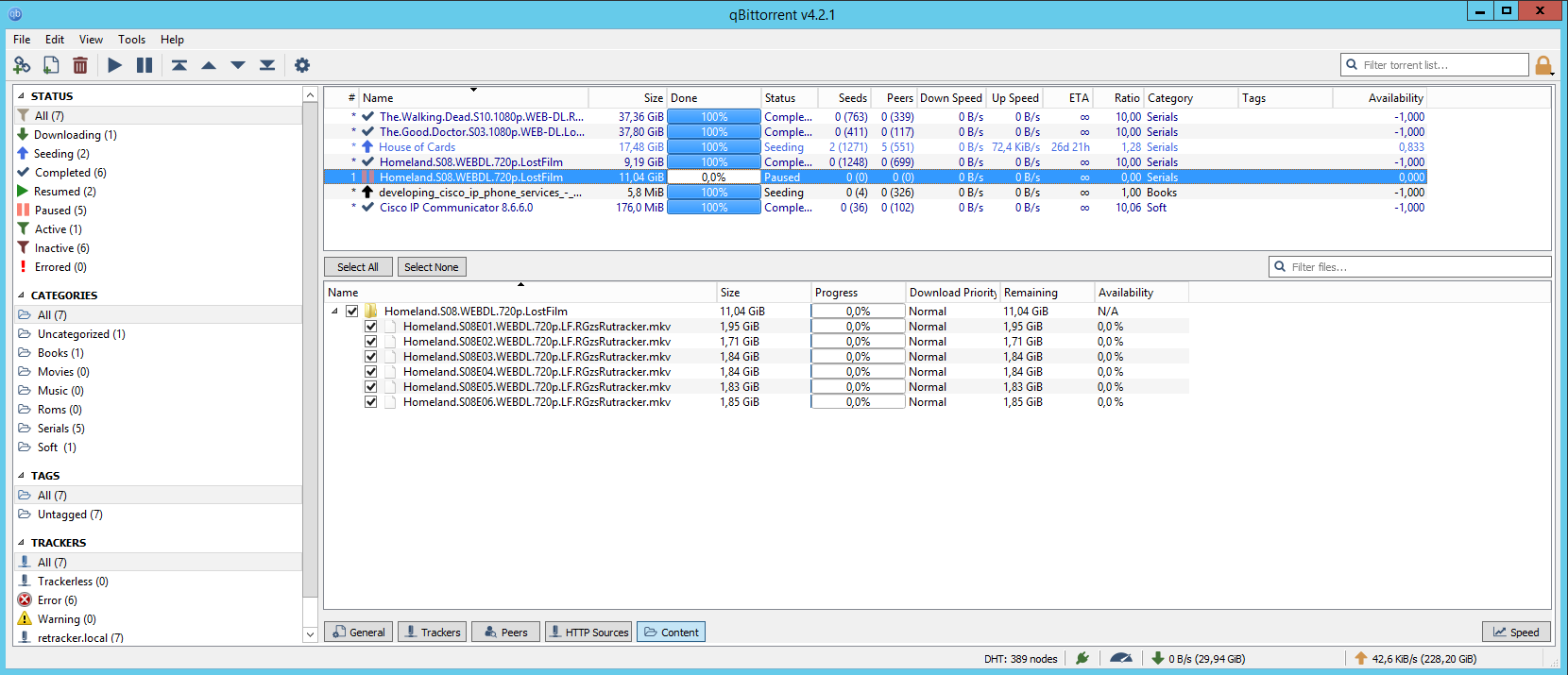
Task: Click progress bar of Homeland.S08E03 file
Action: pyautogui.click(x=858, y=357)
